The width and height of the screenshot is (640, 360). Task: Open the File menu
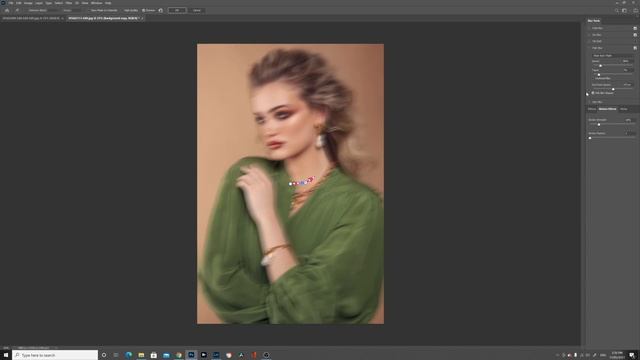point(11,3)
